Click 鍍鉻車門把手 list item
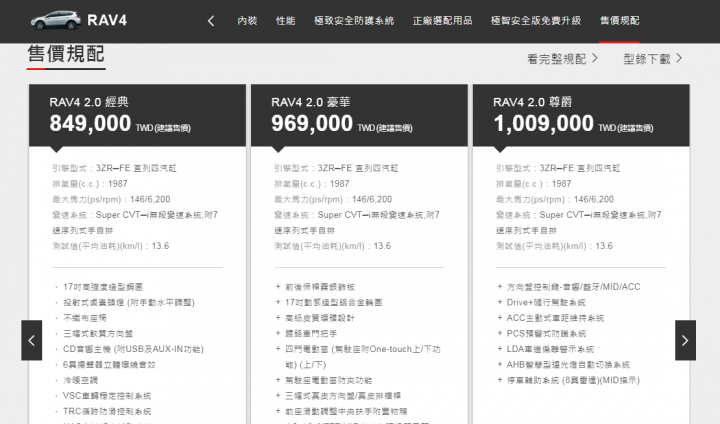 311,334
